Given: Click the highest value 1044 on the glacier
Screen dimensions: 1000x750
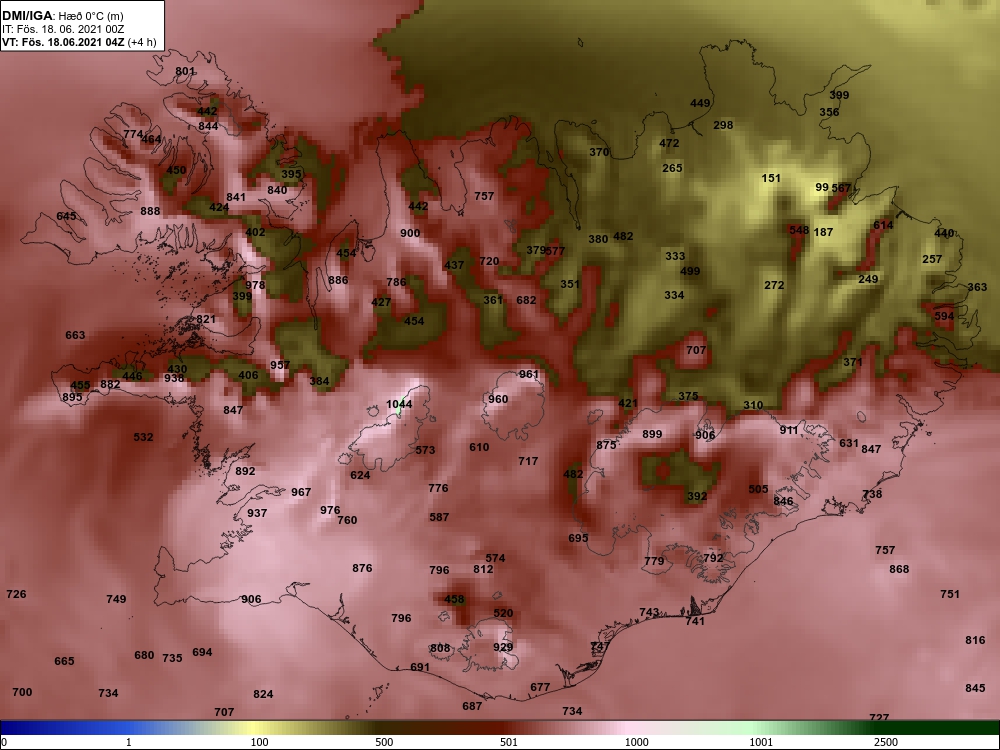Looking at the screenshot, I should 399,404.
